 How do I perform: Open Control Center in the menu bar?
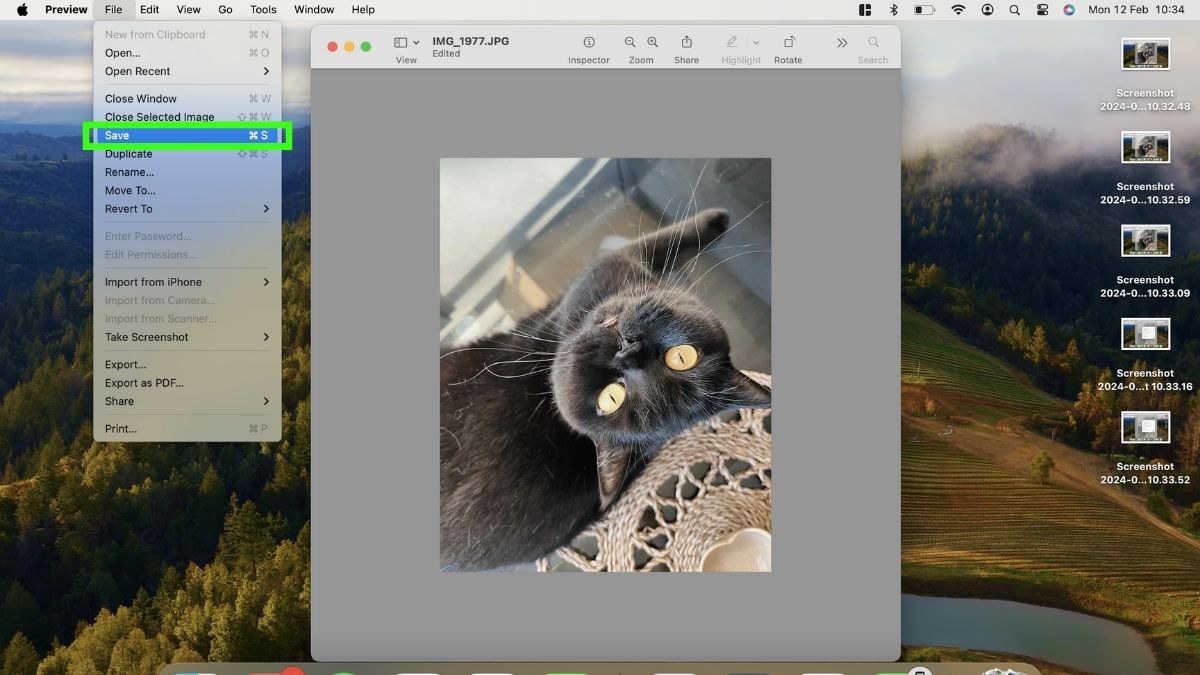tap(1042, 10)
